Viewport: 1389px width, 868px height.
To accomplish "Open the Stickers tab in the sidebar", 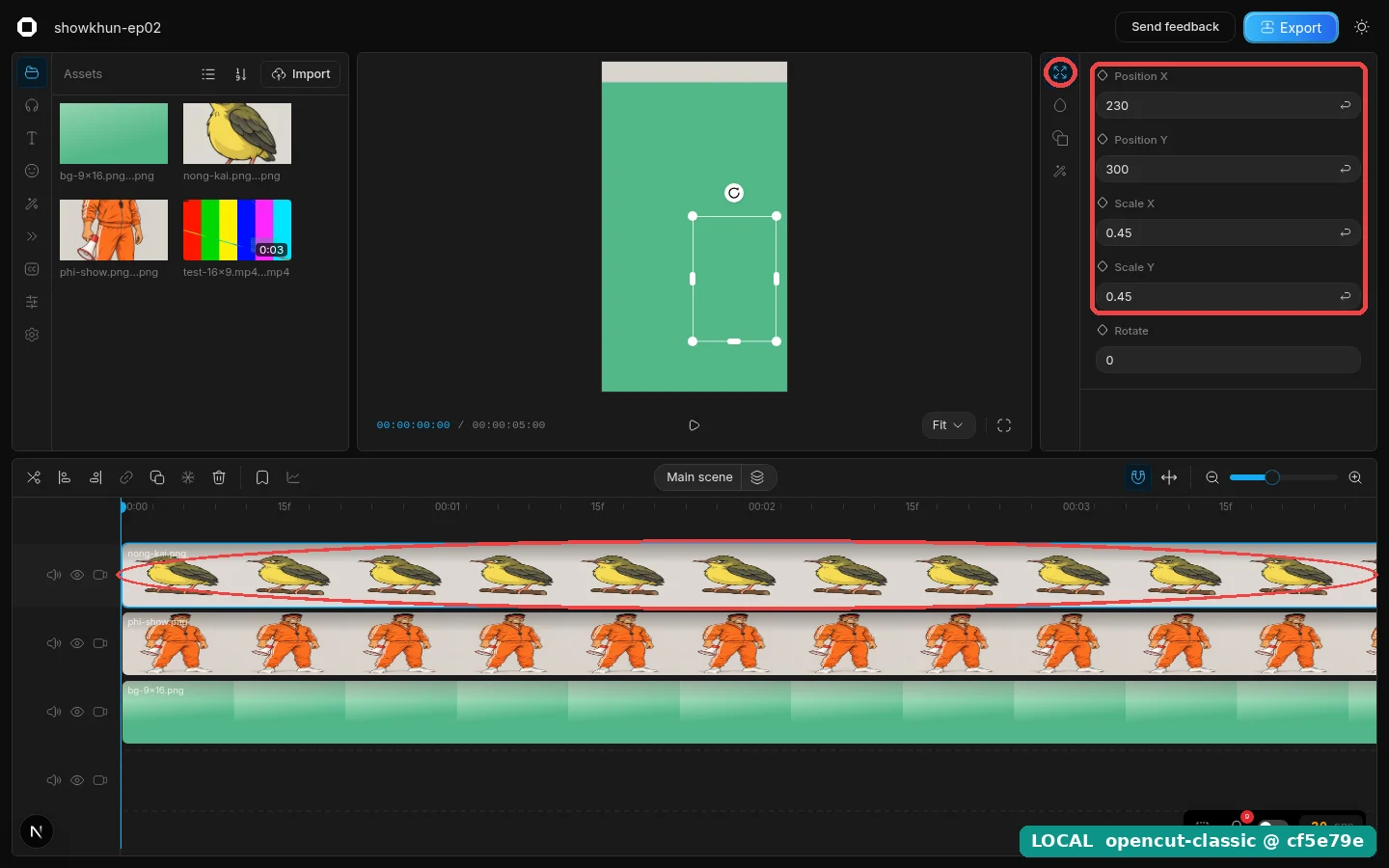I will (x=32, y=171).
